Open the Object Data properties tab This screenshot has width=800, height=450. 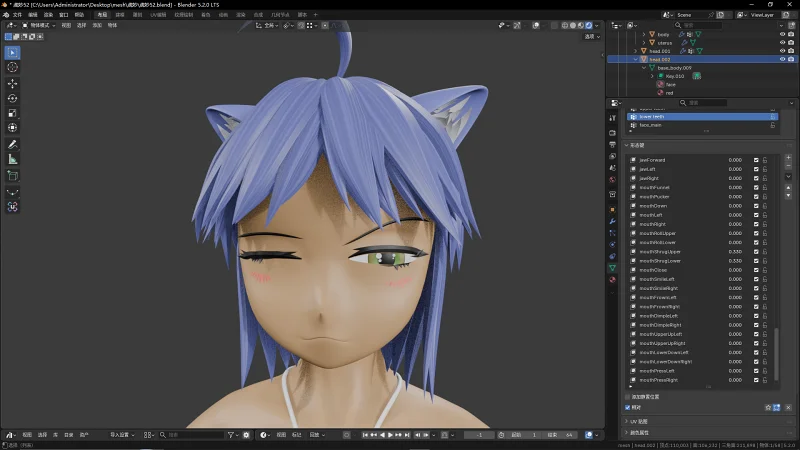[x=612, y=268]
